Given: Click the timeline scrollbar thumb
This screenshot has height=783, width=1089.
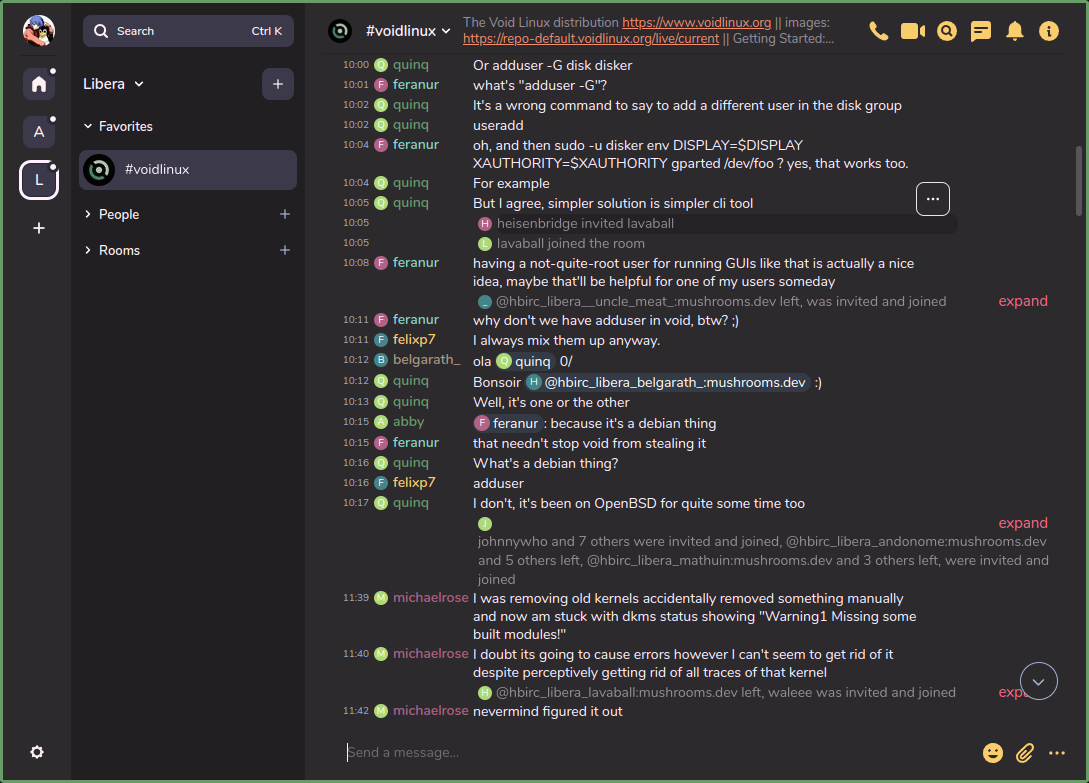Looking at the screenshot, I should coord(1079,181).
